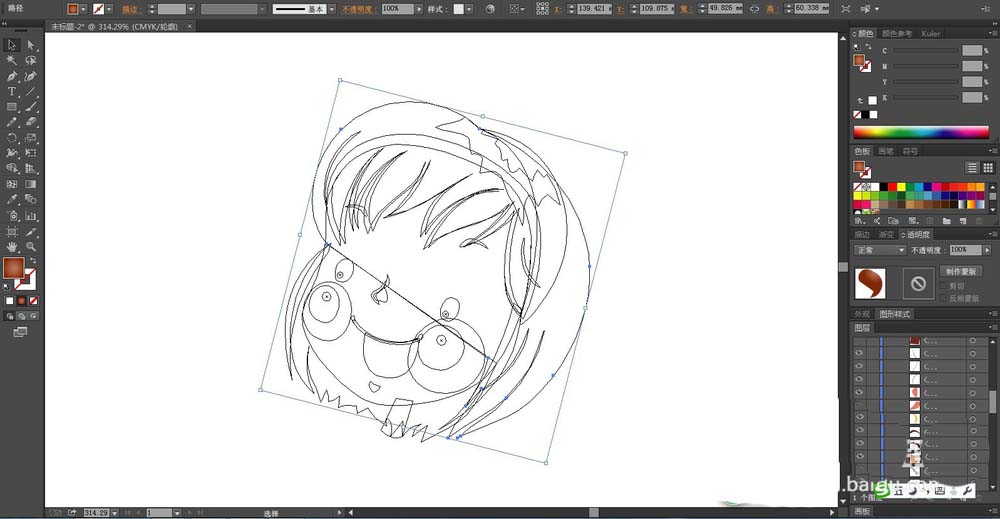The width and height of the screenshot is (1000, 519).
Task: Open the fill color dropdown in control bar
Action: [84, 9]
